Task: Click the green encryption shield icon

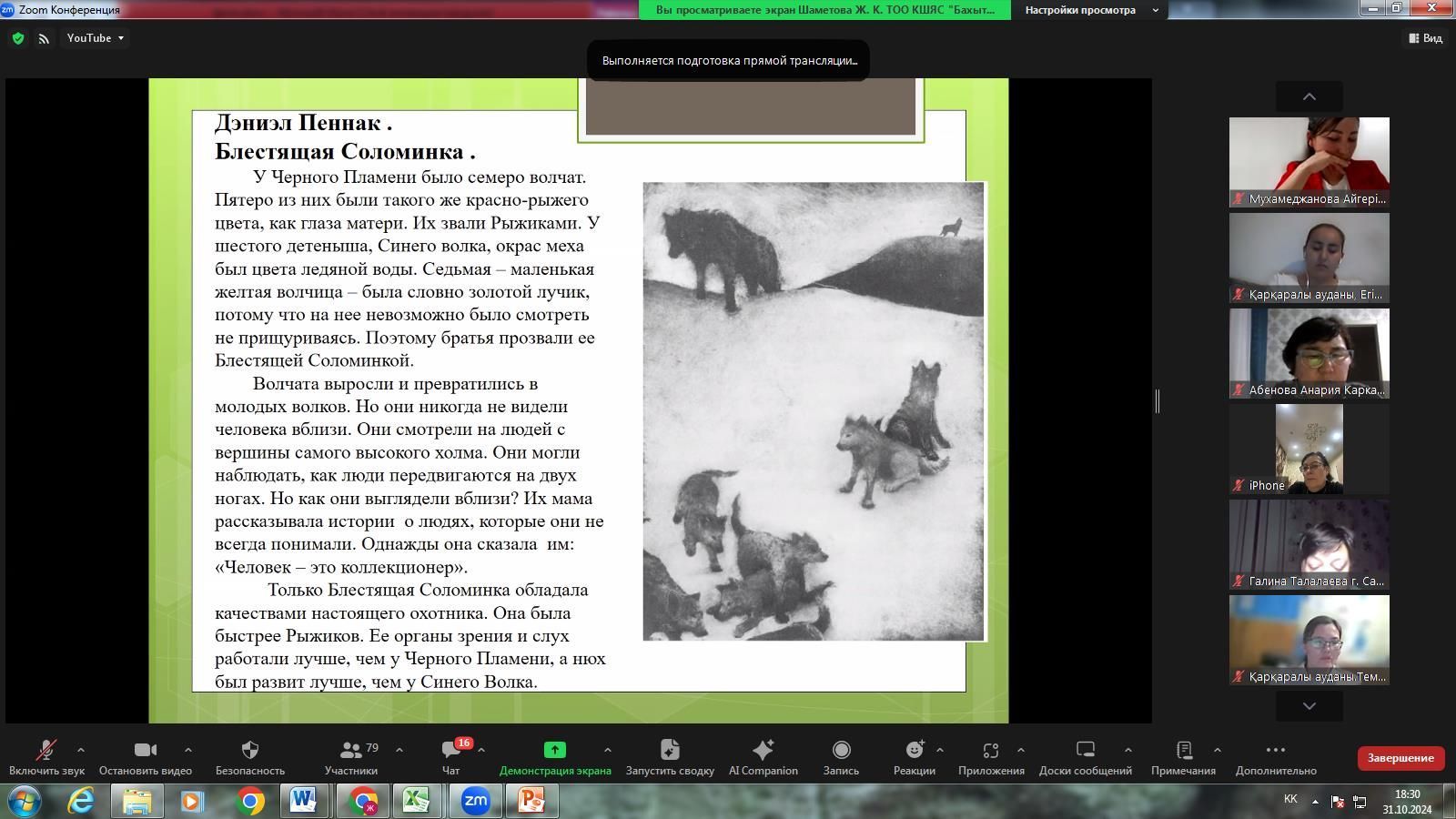Action: pos(17,38)
